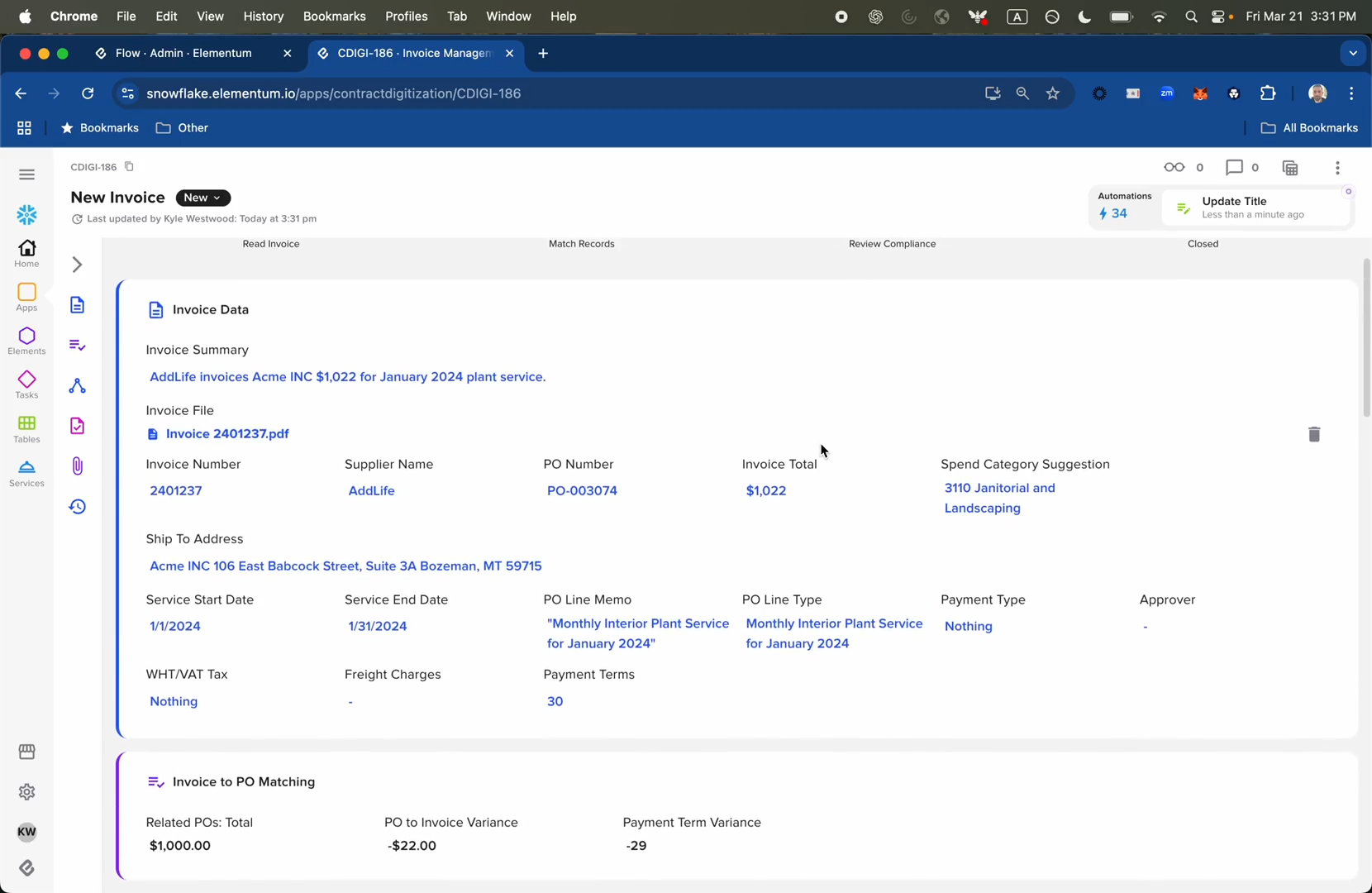Screen dimensions: 1372x893
Task: Click the Invoice Total $1,022 value
Action: [766, 490]
